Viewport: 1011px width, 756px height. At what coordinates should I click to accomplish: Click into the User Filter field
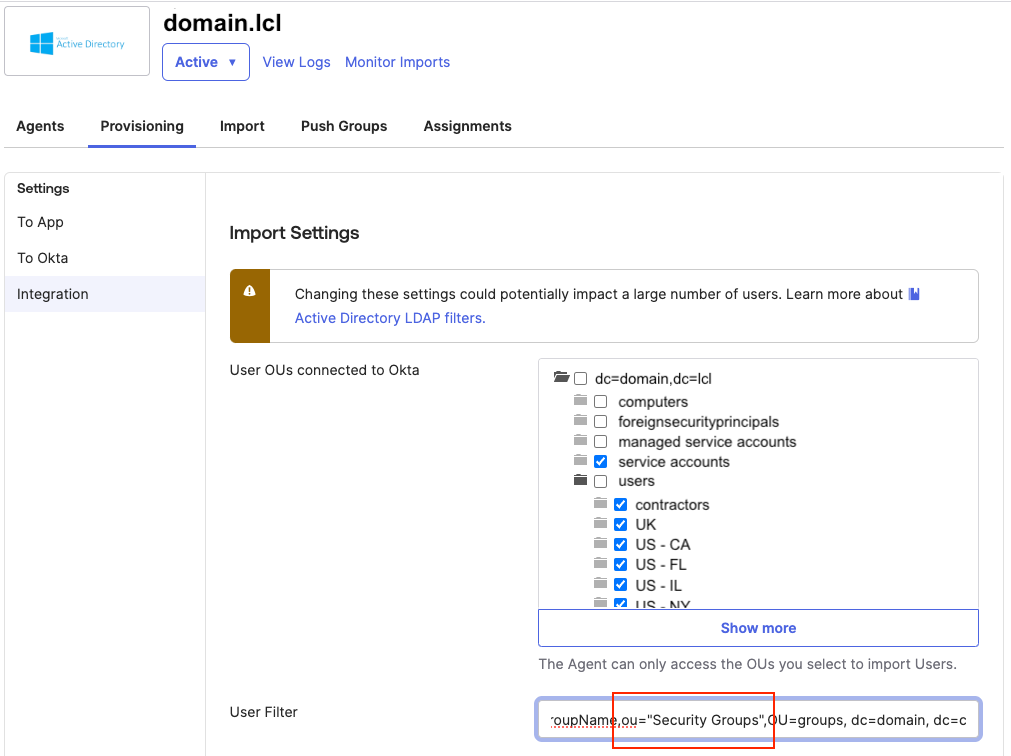click(x=758, y=719)
